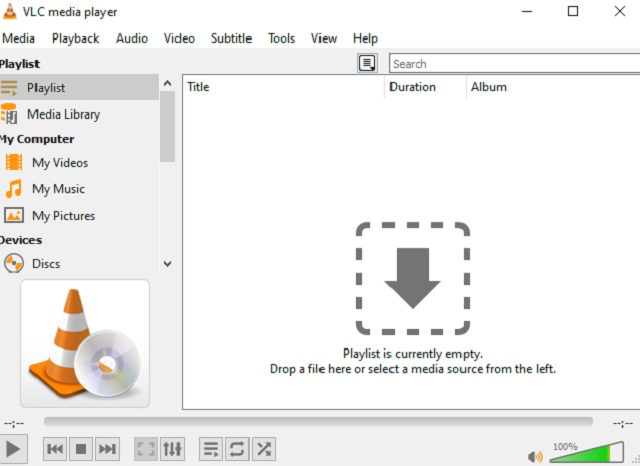Click the My Videos film icon
This screenshot has height=466, width=640.
point(13,162)
